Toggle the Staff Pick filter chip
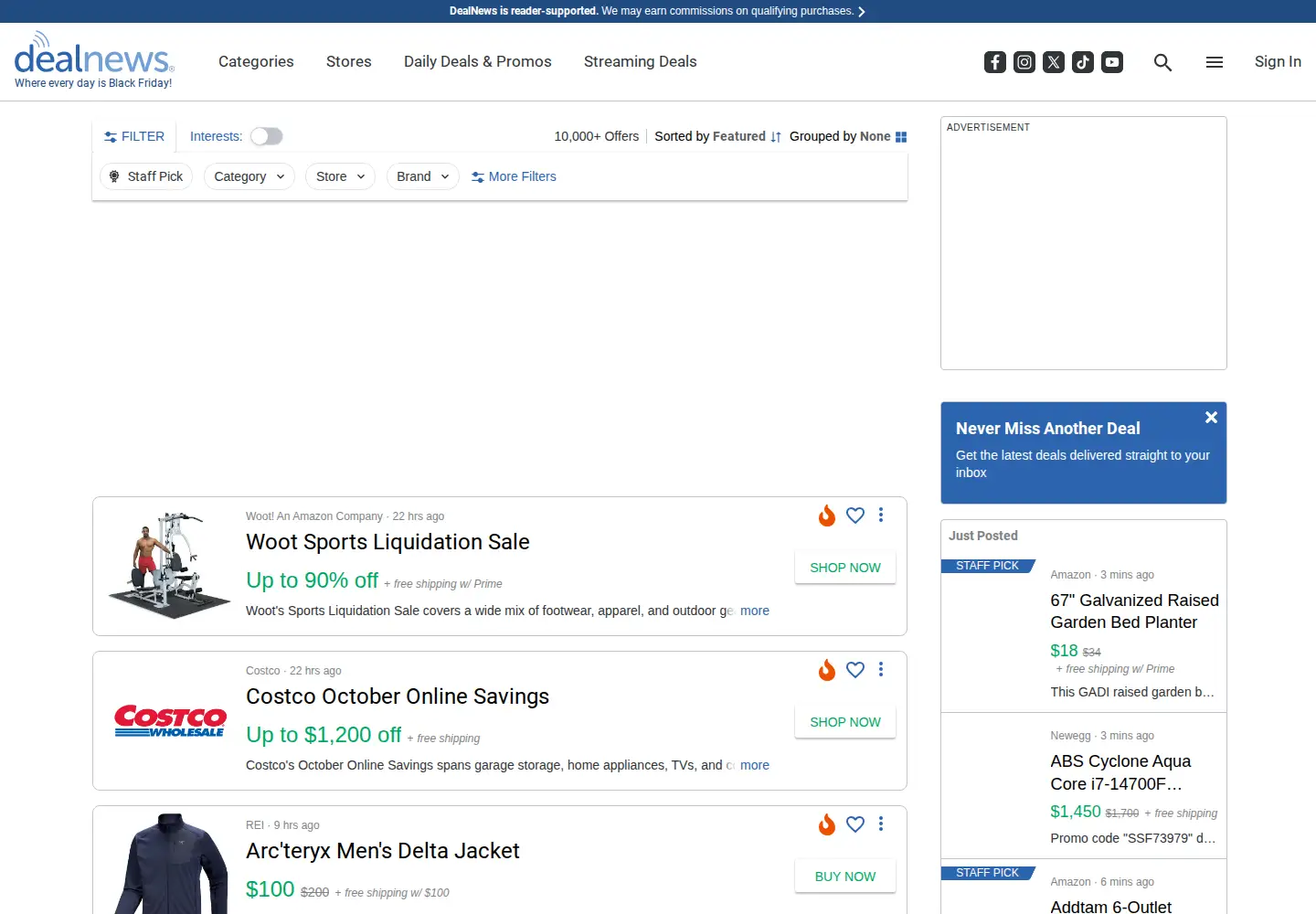 tap(146, 176)
